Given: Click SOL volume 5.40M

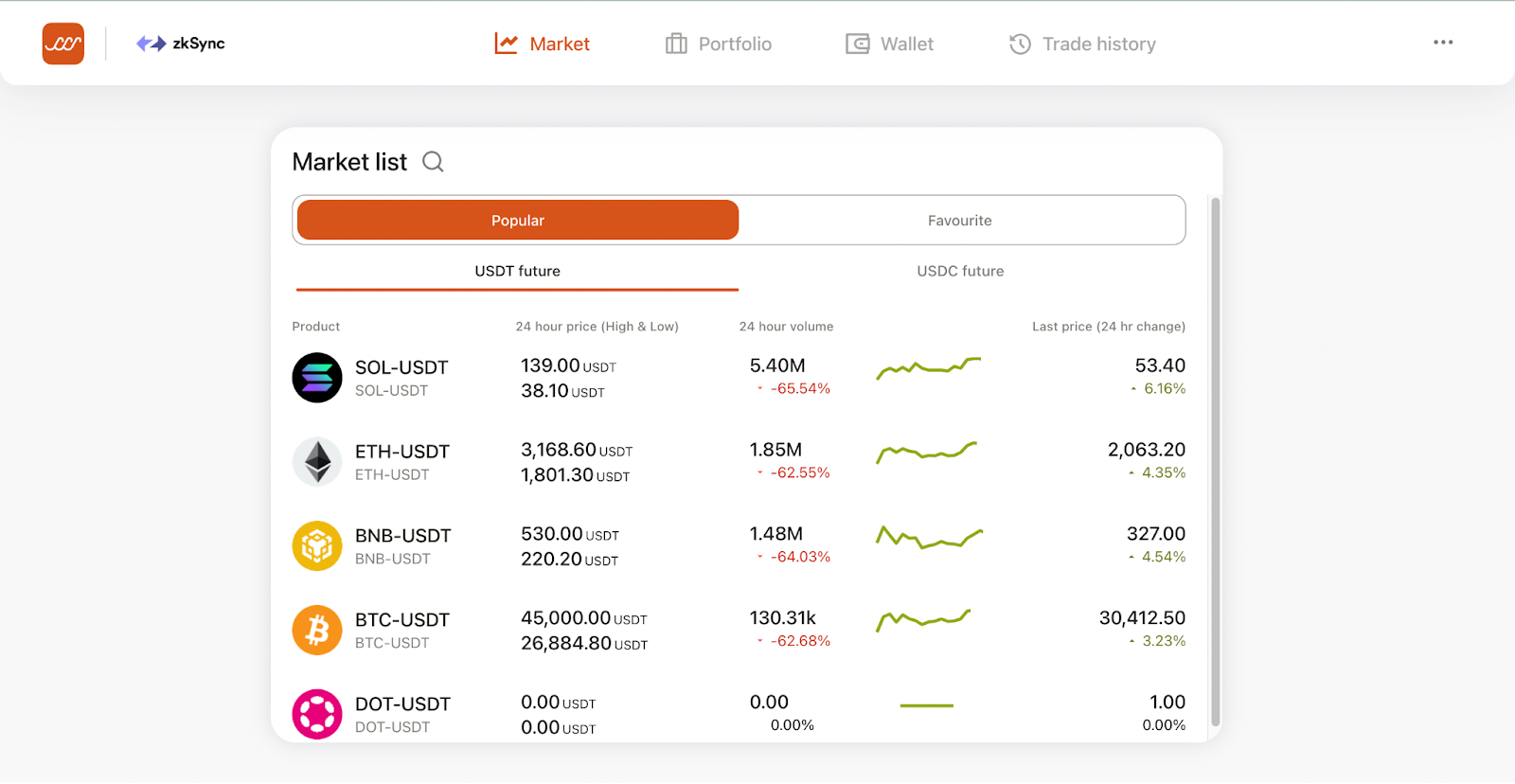Looking at the screenshot, I should click(777, 365).
